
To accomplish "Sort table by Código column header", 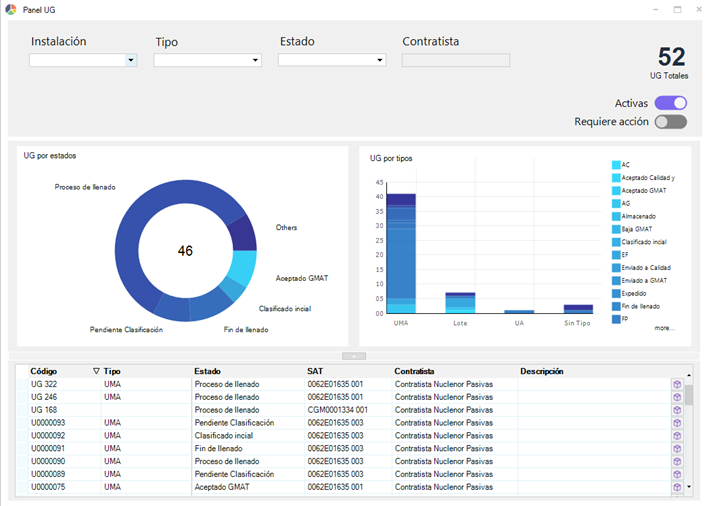I will point(44,371).
